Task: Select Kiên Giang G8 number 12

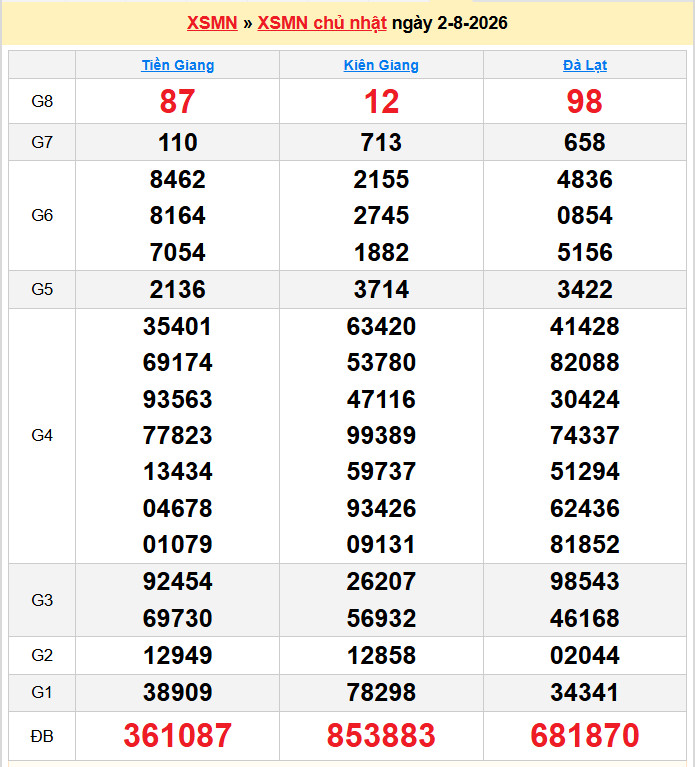Action: 381,102
